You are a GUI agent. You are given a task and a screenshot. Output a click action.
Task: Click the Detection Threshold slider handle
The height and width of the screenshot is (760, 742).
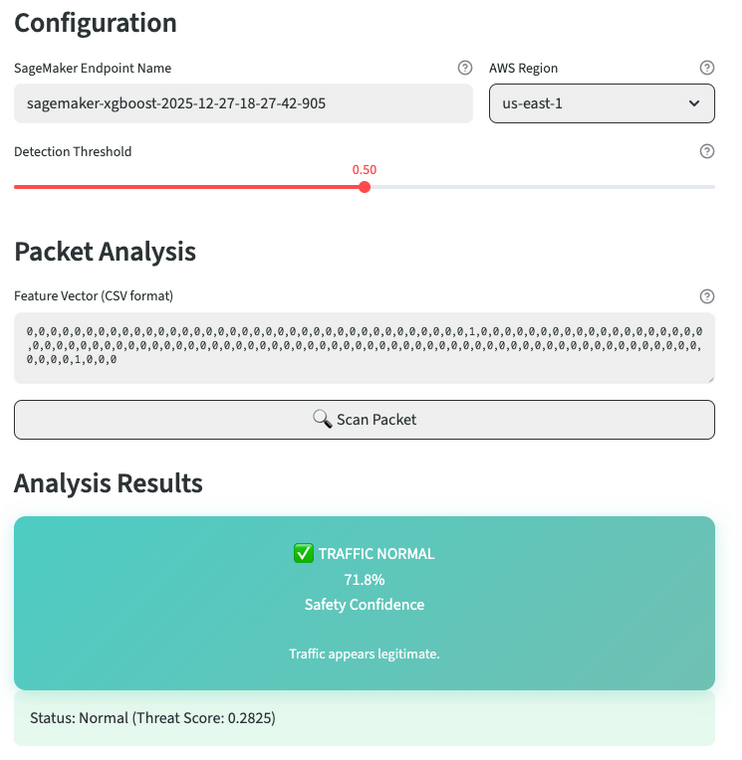coord(364,187)
